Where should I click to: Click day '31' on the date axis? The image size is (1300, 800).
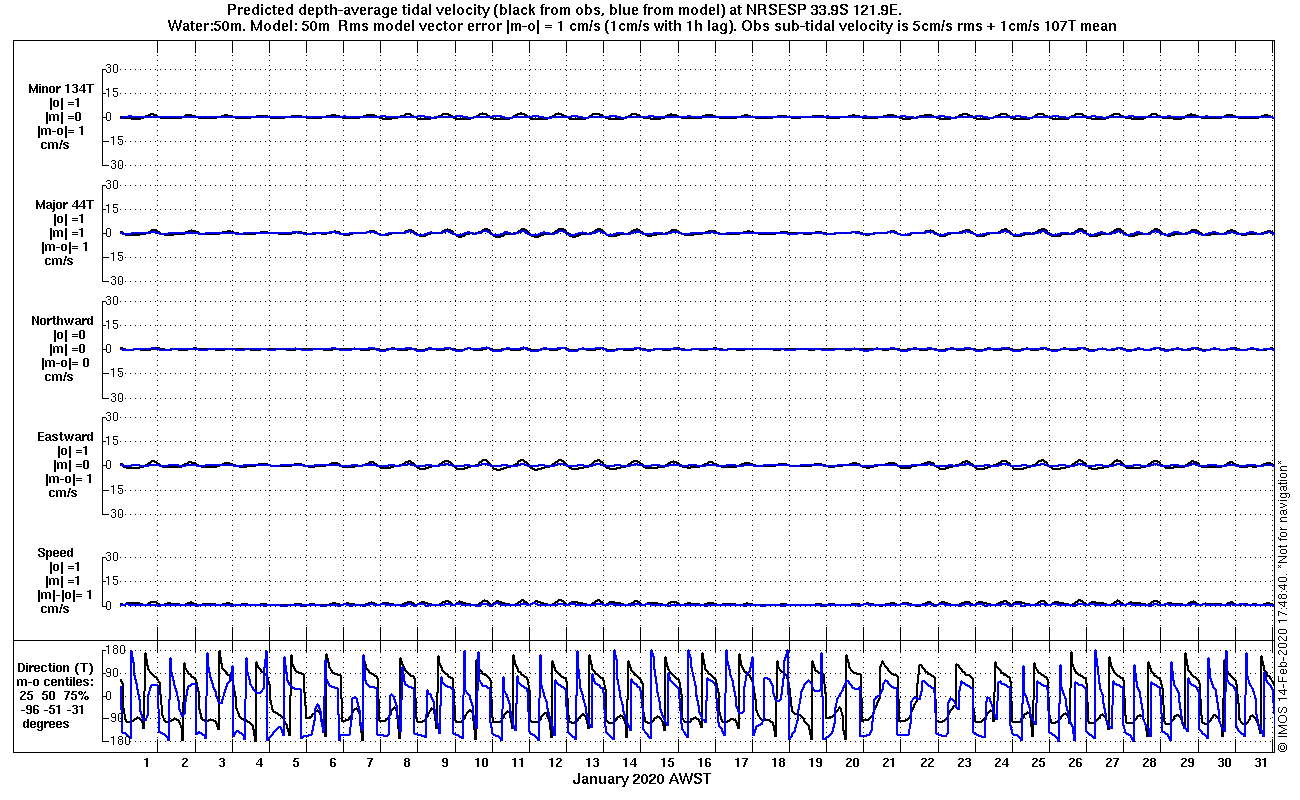1261,763
